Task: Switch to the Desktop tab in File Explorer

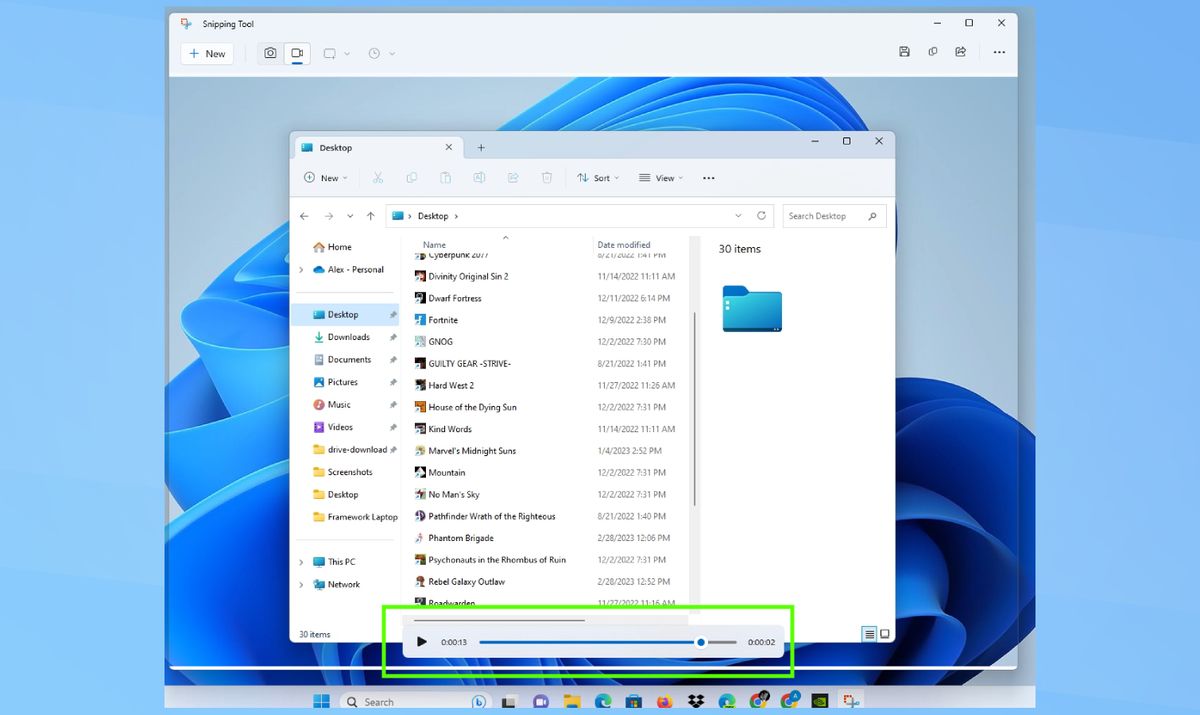Action: (x=337, y=147)
